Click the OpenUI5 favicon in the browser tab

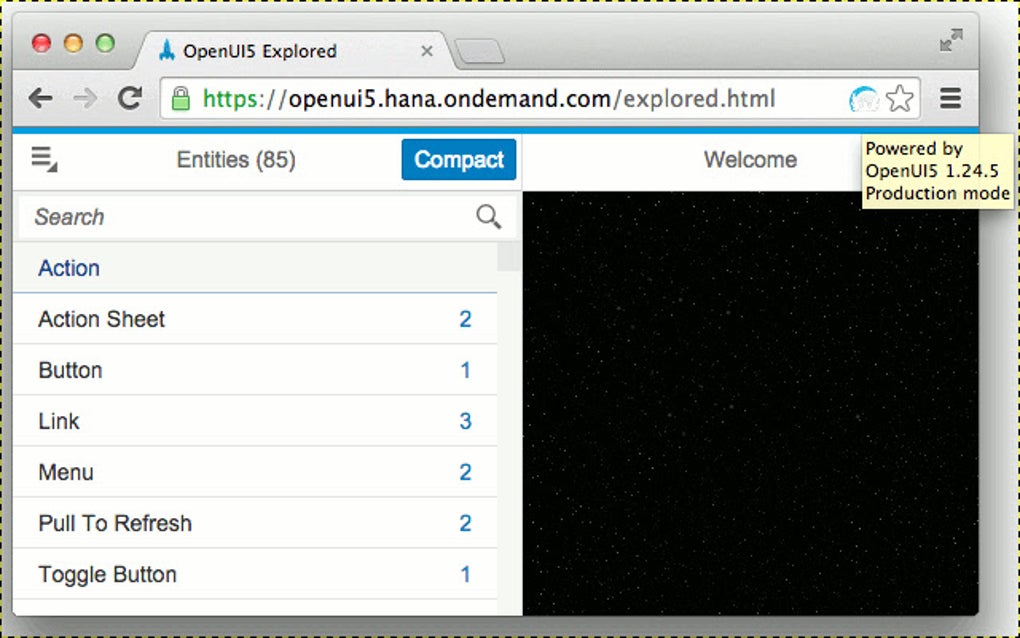click(x=166, y=50)
